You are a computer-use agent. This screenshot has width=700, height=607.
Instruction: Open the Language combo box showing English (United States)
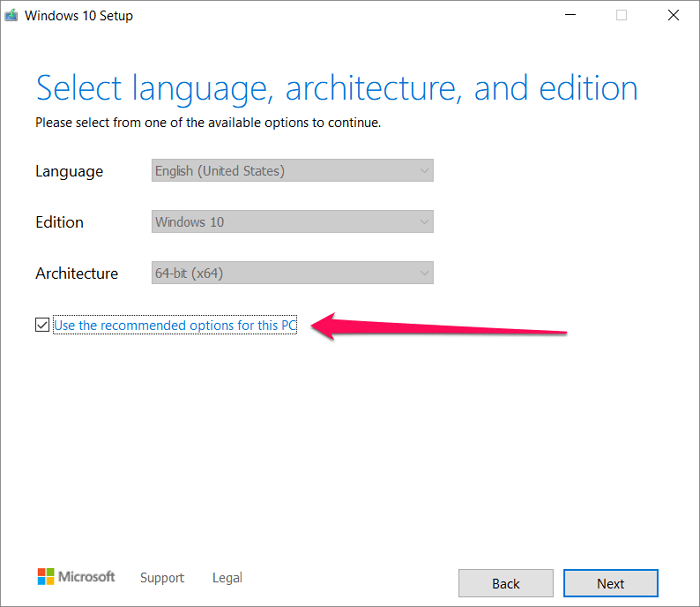tap(292, 171)
